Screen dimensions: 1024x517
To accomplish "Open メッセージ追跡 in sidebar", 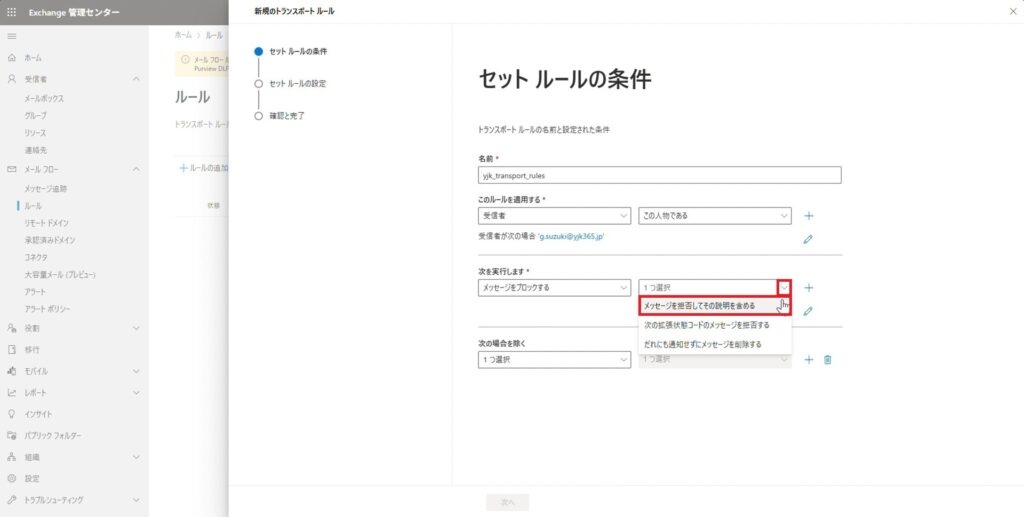I will [x=46, y=189].
